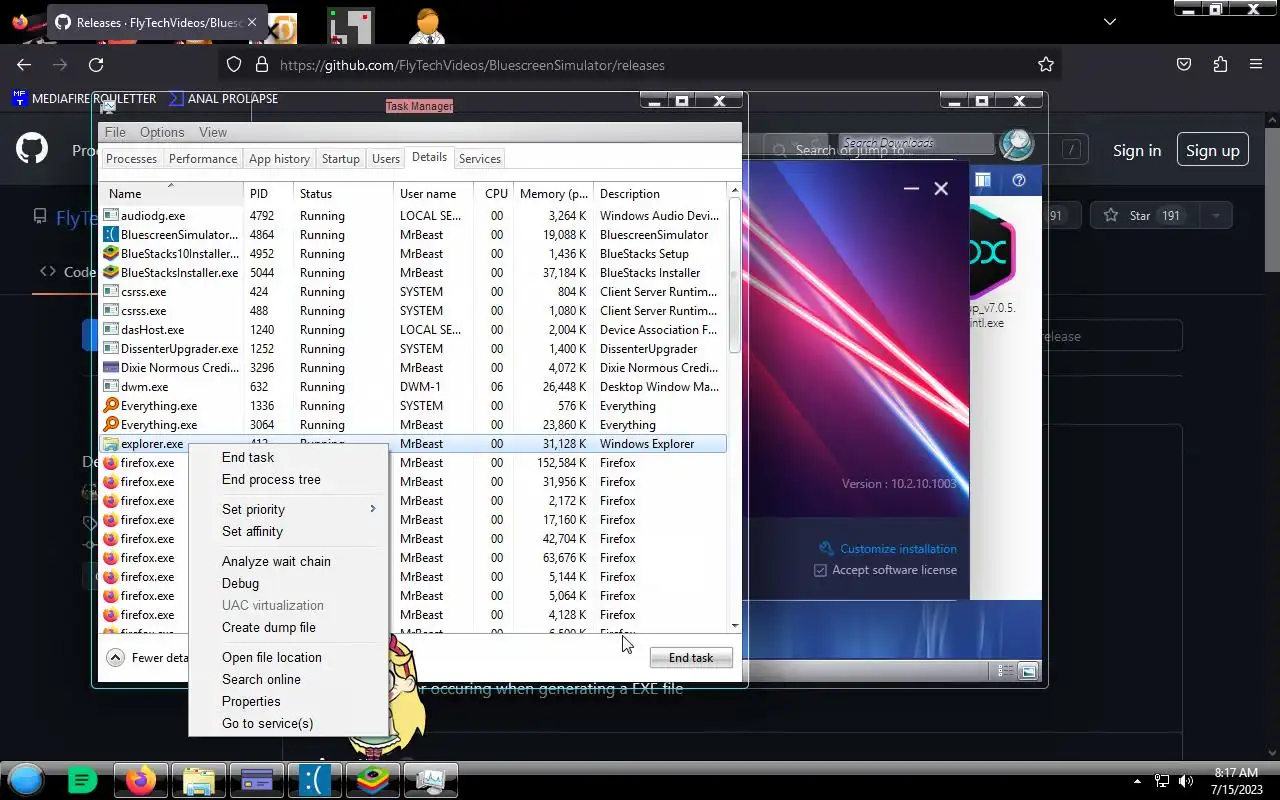Choose End process tree
The image size is (1280, 800).
pos(288,479)
